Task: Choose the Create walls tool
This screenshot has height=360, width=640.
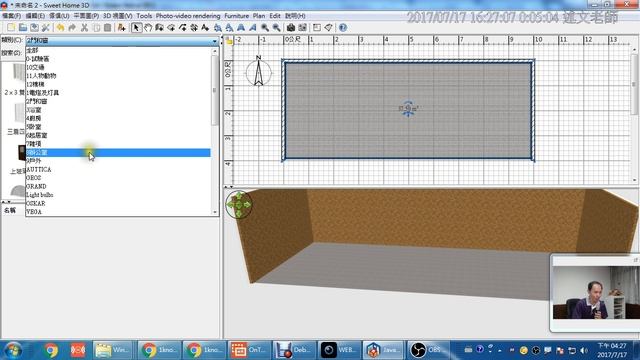Action: [159, 28]
